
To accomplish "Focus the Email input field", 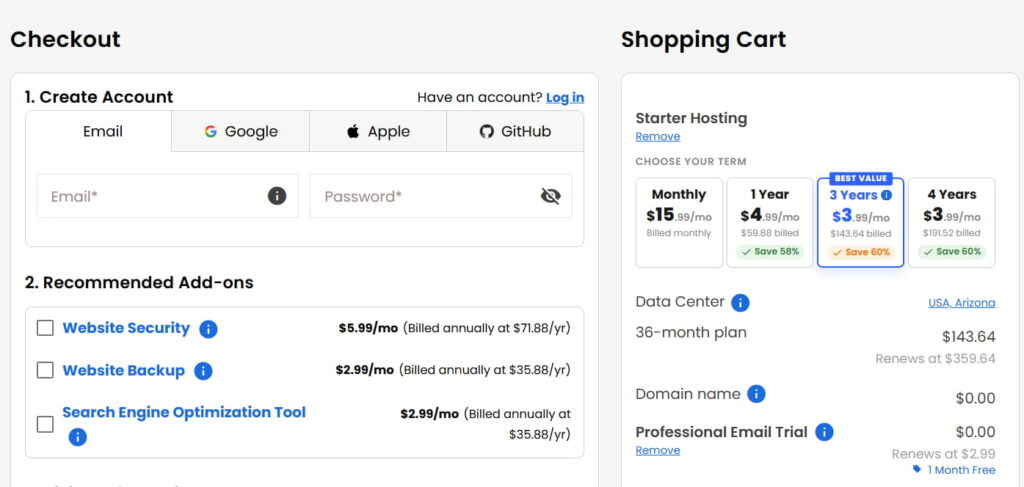I will tap(168, 196).
